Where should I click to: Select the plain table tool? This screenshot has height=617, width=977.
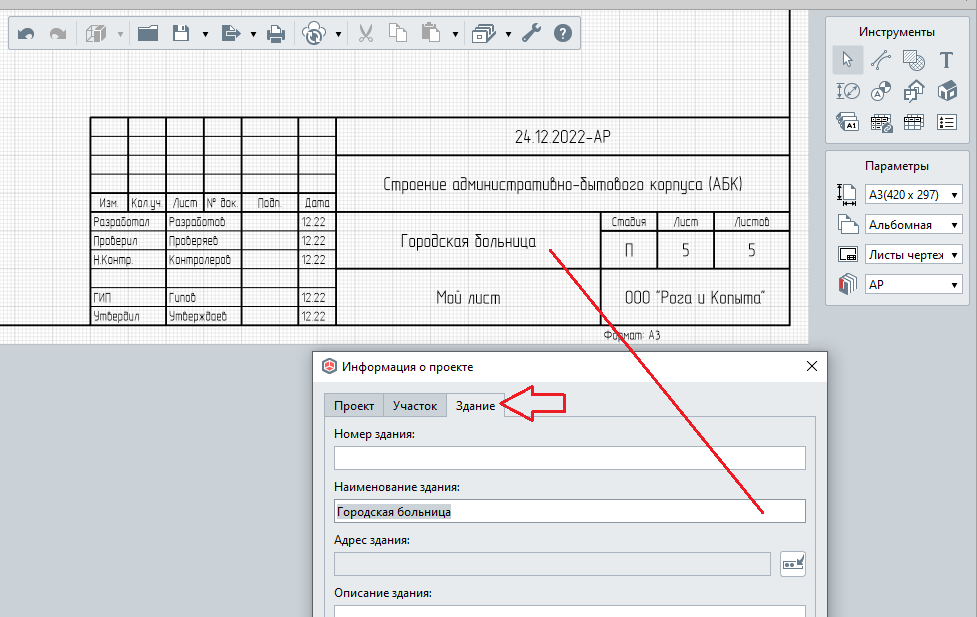(913, 122)
